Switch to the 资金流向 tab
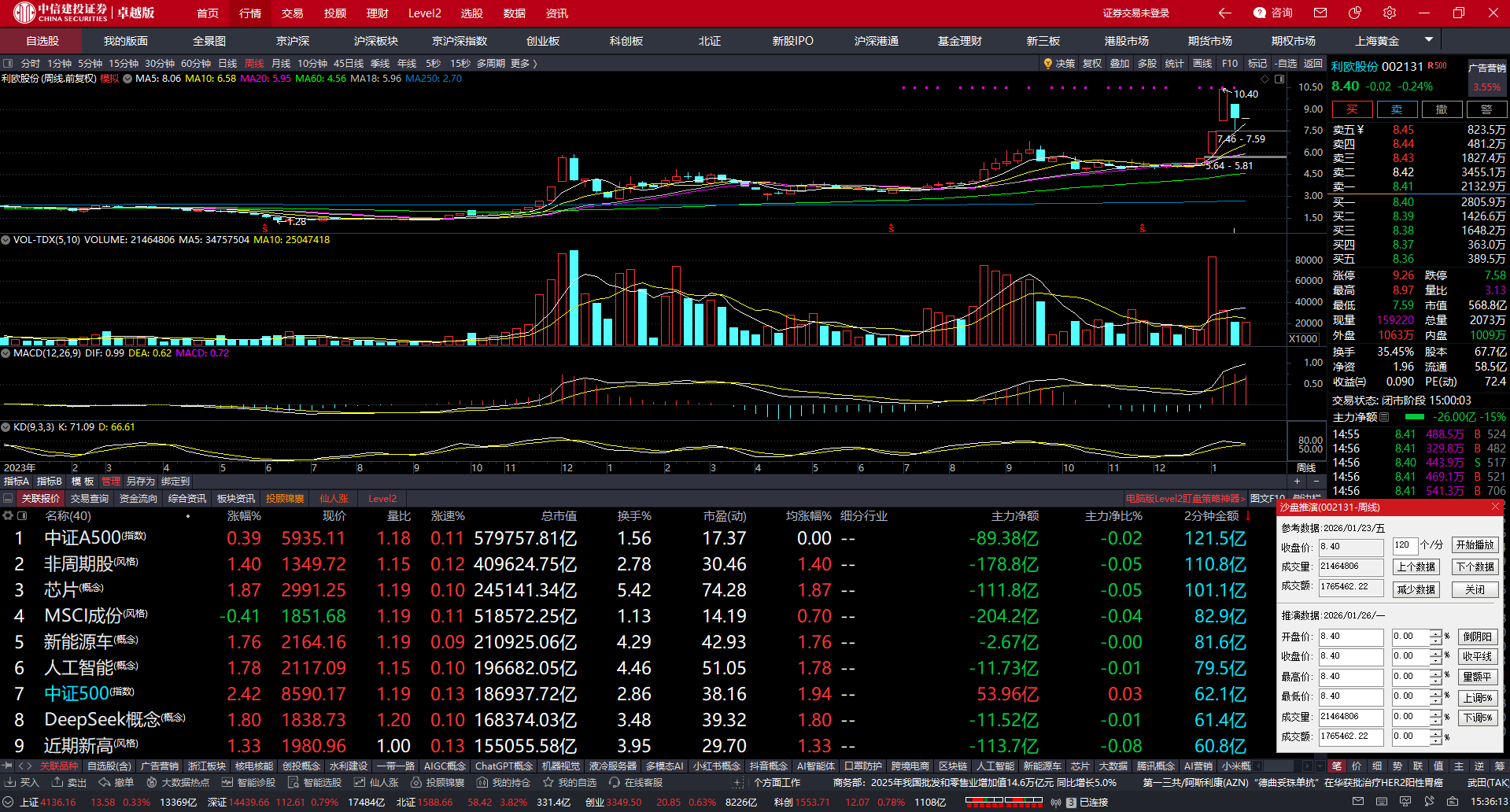Screen dimensions: 1510x812 [138, 499]
